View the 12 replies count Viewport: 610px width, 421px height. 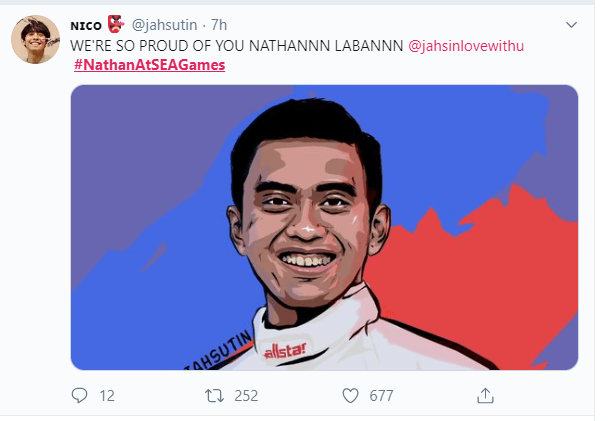click(107, 396)
